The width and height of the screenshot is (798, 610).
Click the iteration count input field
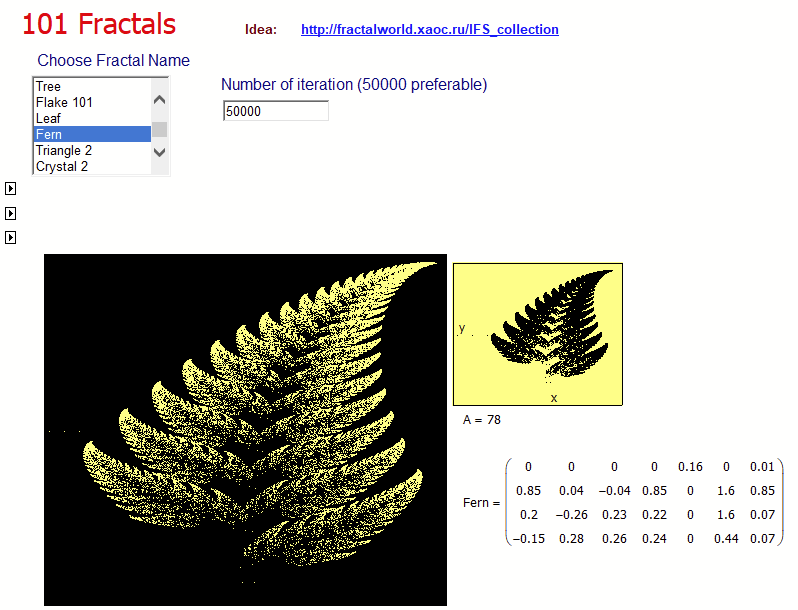276,111
